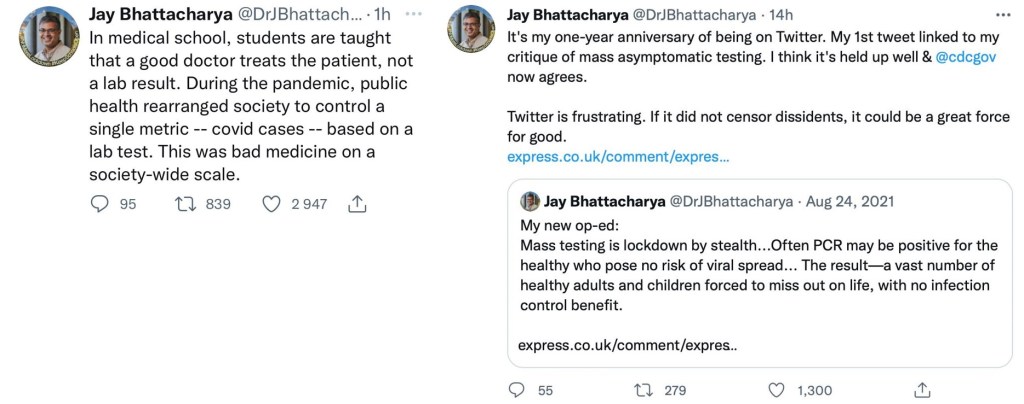Retweet the medical school tweet
The height and width of the screenshot is (404, 1024).
[x=186, y=204]
